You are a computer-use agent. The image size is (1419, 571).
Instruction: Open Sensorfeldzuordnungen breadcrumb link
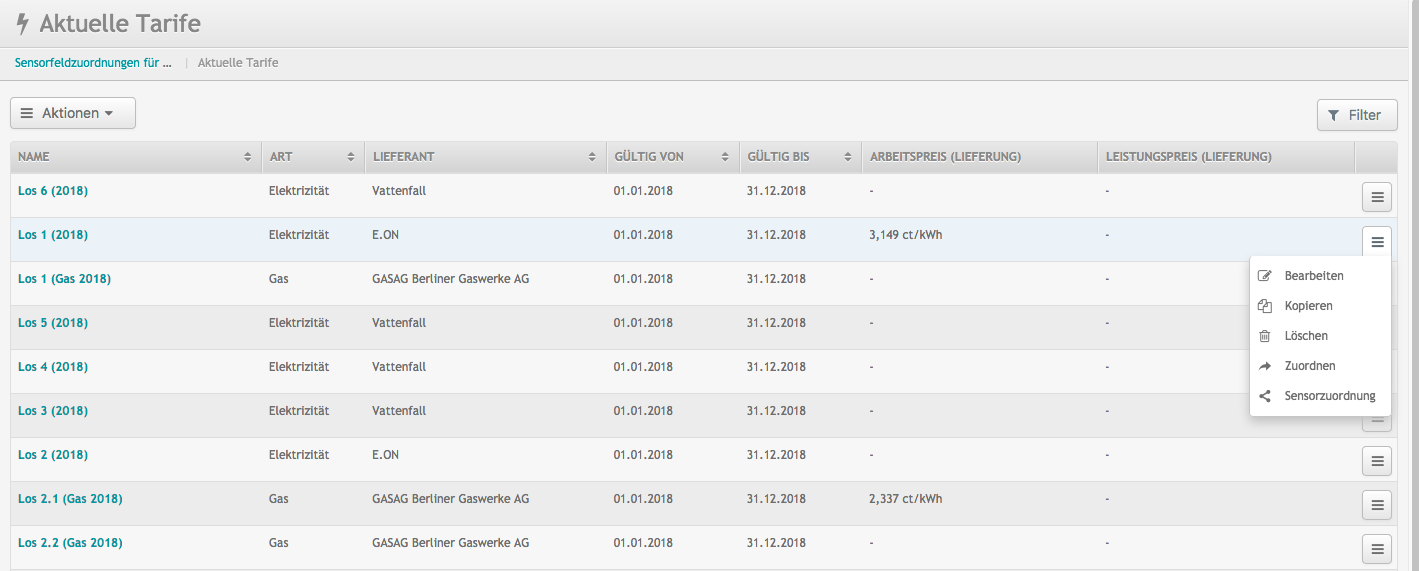pyautogui.click(x=94, y=63)
